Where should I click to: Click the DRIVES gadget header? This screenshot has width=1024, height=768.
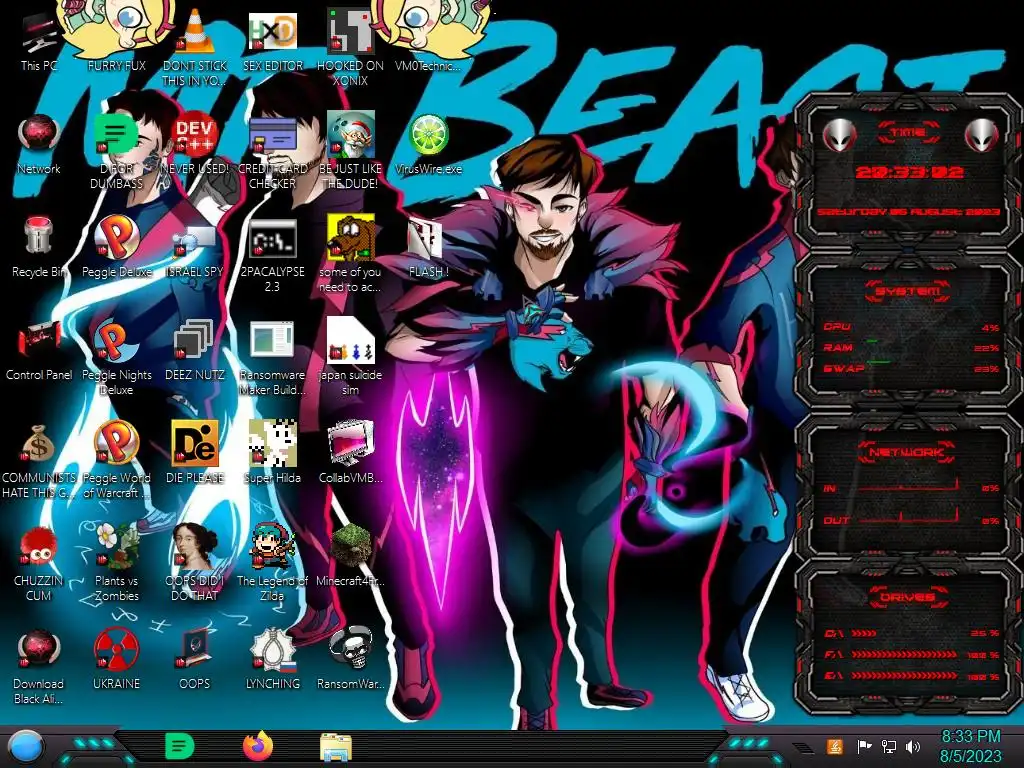[908, 597]
